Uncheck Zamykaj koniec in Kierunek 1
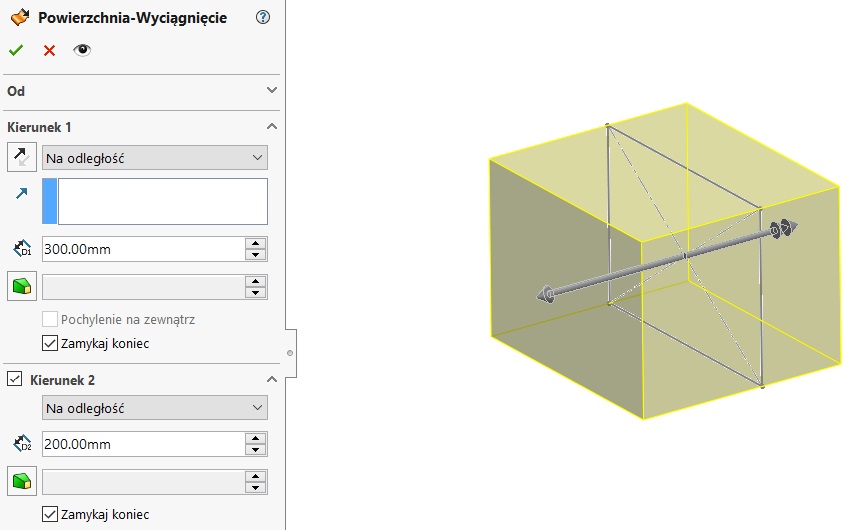The height and width of the screenshot is (530, 866). click(x=50, y=343)
